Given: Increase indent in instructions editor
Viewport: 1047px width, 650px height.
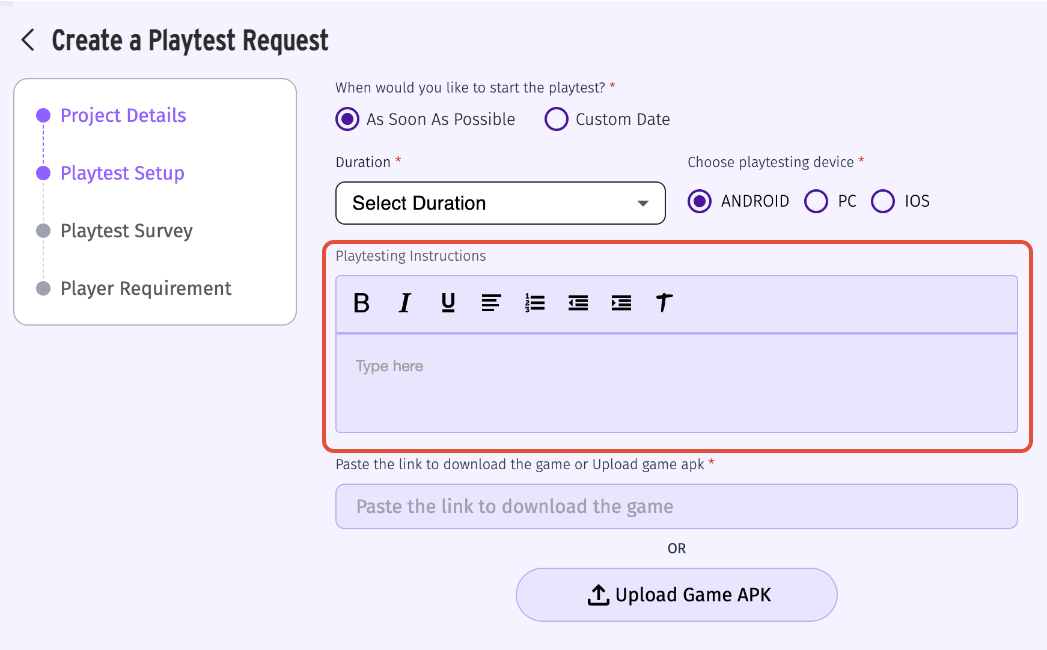Looking at the screenshot, I should tap(622, 303).
